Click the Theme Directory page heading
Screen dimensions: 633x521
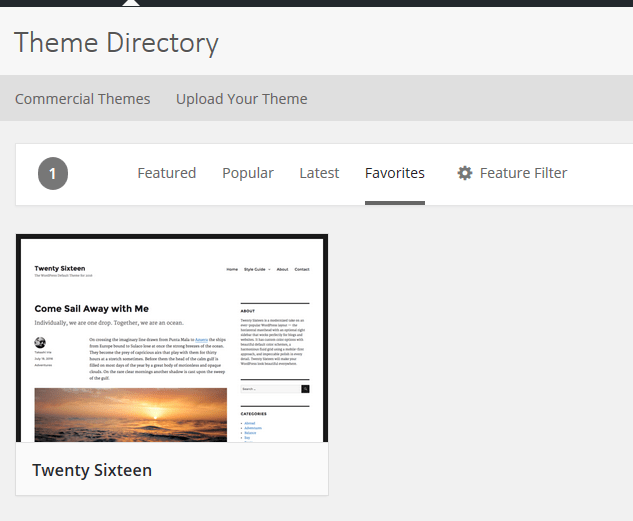(116, 43)
